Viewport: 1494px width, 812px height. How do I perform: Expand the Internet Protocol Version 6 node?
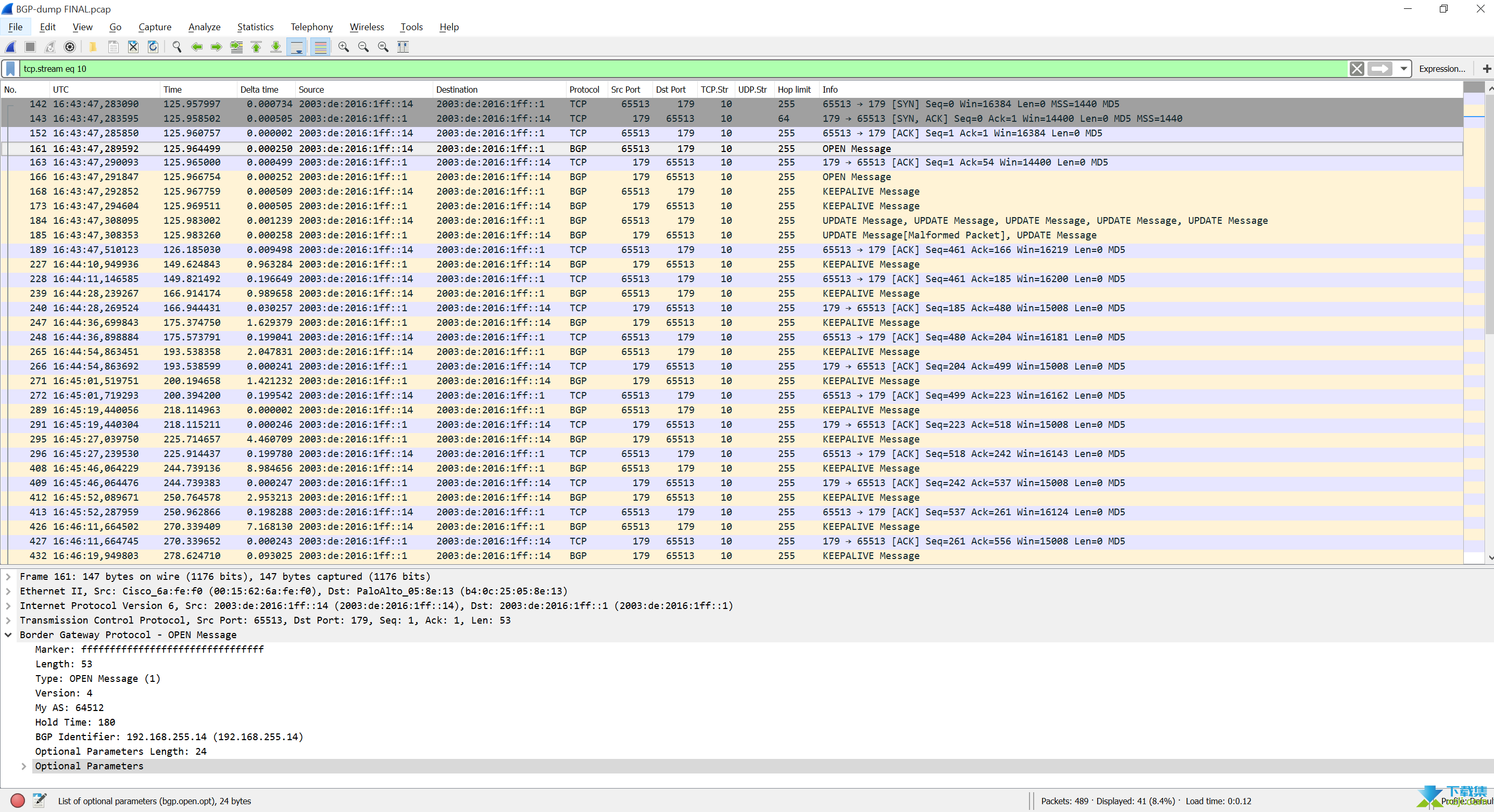click(8, 606)
